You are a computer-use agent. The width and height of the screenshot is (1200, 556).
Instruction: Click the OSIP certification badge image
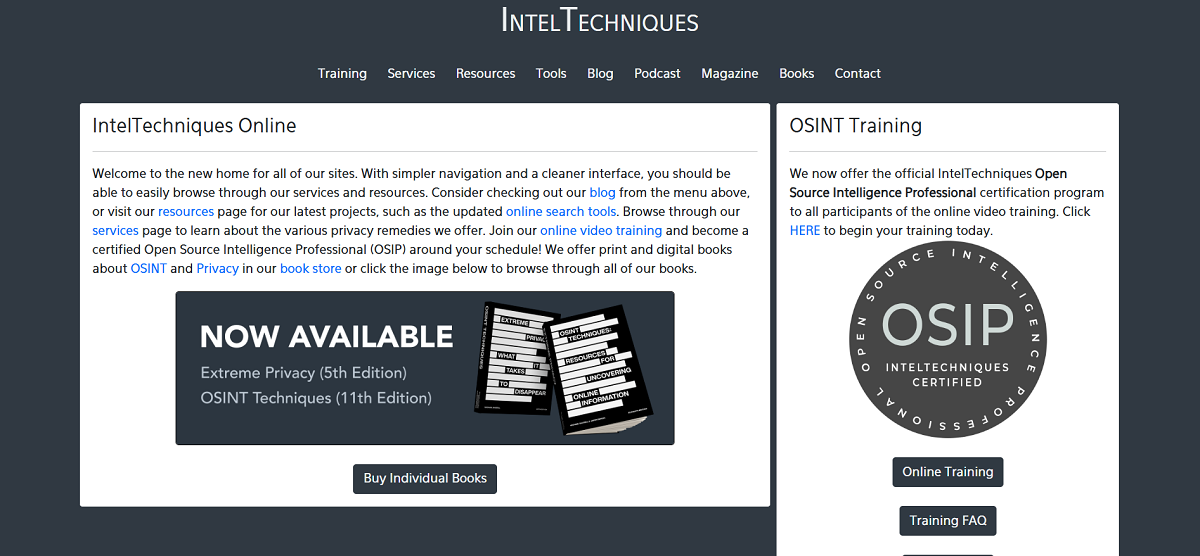[947, 340]
